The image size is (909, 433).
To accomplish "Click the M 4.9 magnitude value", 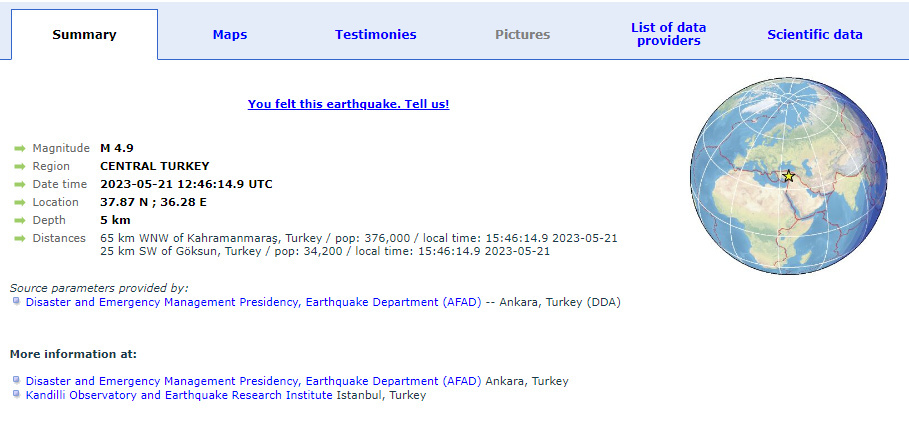I will point(117,148).
